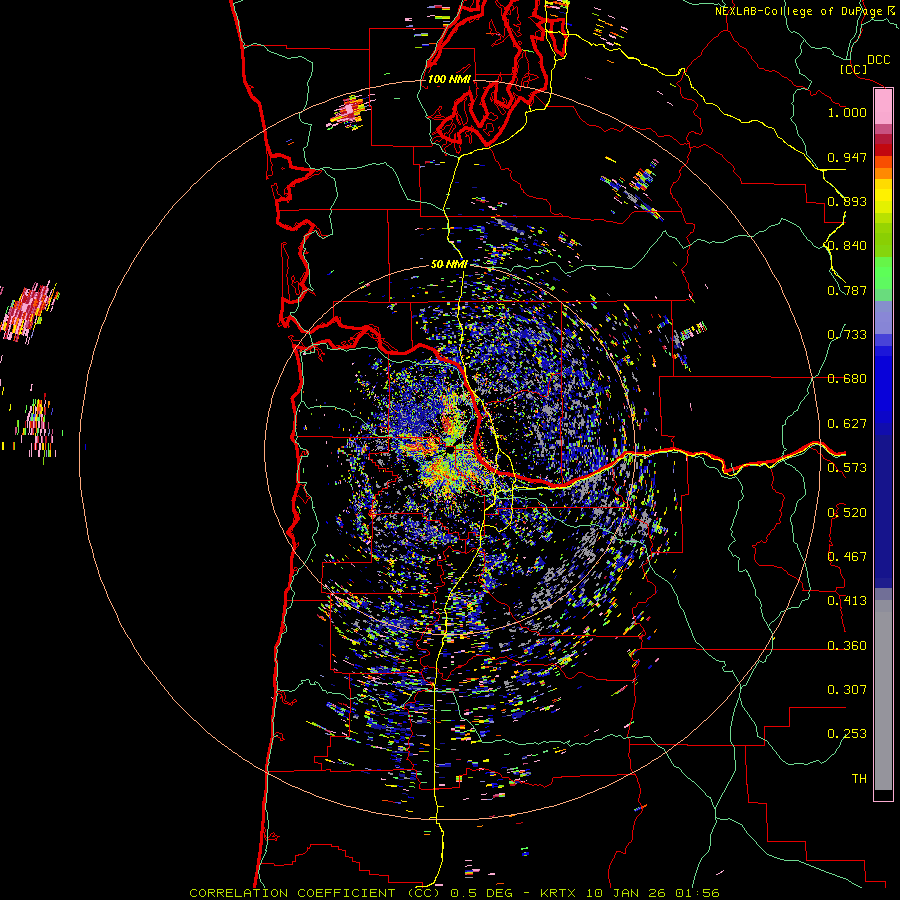Click the 'TH' threshold label on legend

[x=859, y=779]
